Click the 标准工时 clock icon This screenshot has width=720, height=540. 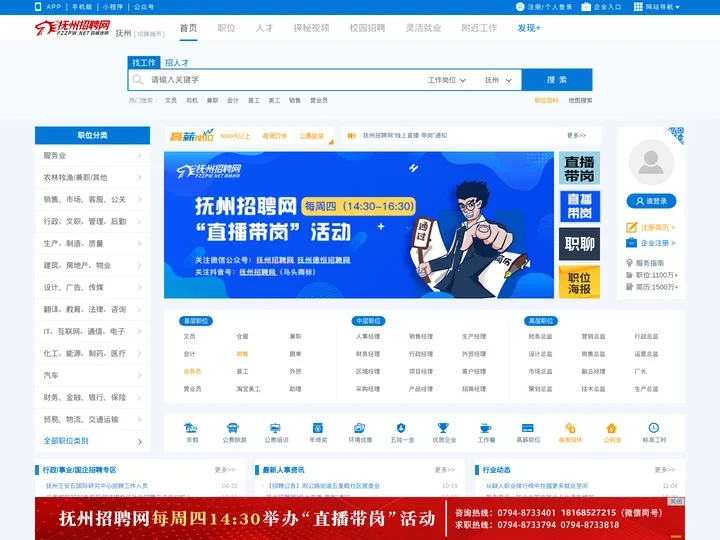pyautogui.click(x=654, y=428)
